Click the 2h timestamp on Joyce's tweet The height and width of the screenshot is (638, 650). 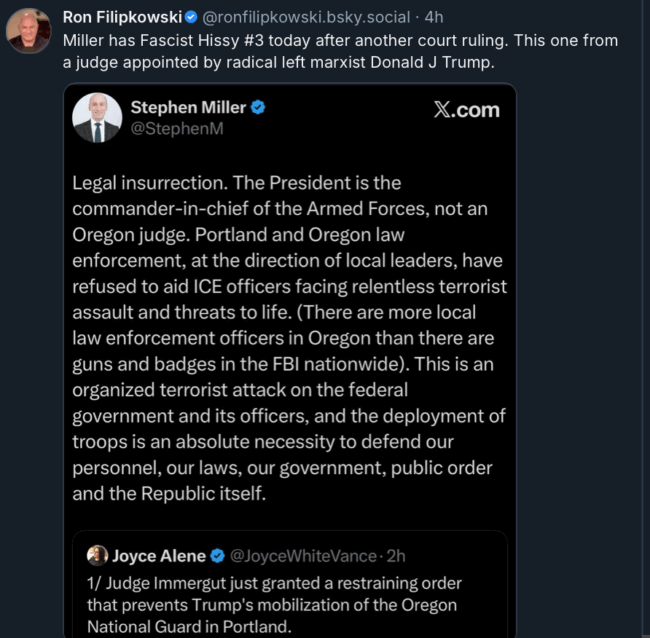(395, 556)
